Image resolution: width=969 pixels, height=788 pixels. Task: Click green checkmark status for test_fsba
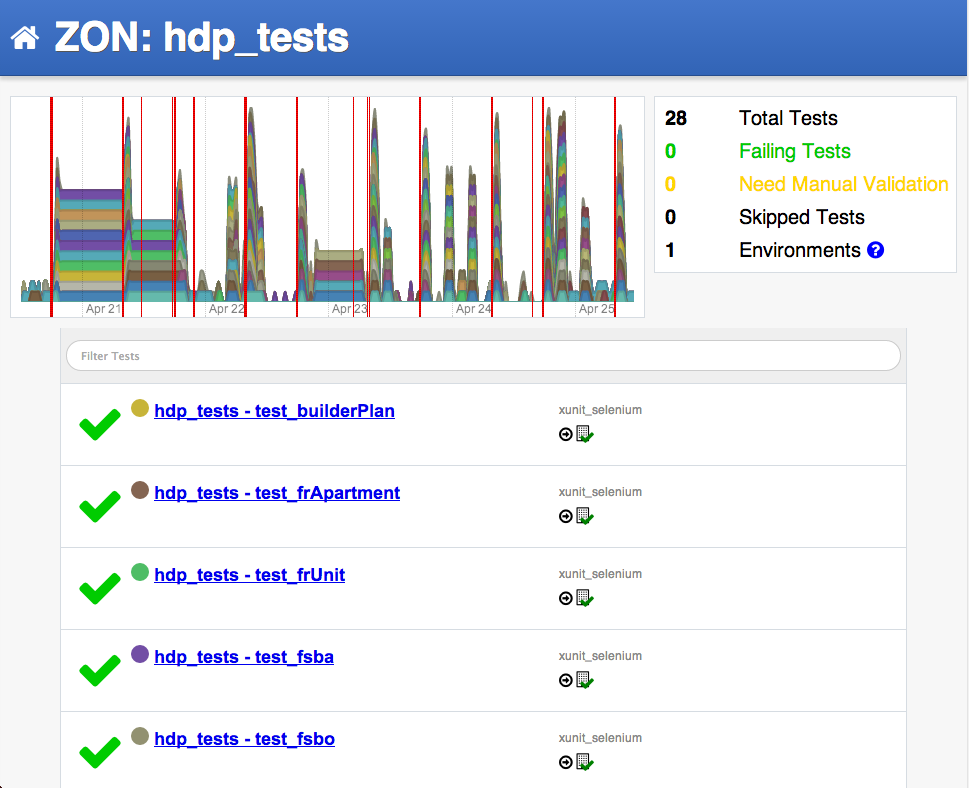coord(99,671)
